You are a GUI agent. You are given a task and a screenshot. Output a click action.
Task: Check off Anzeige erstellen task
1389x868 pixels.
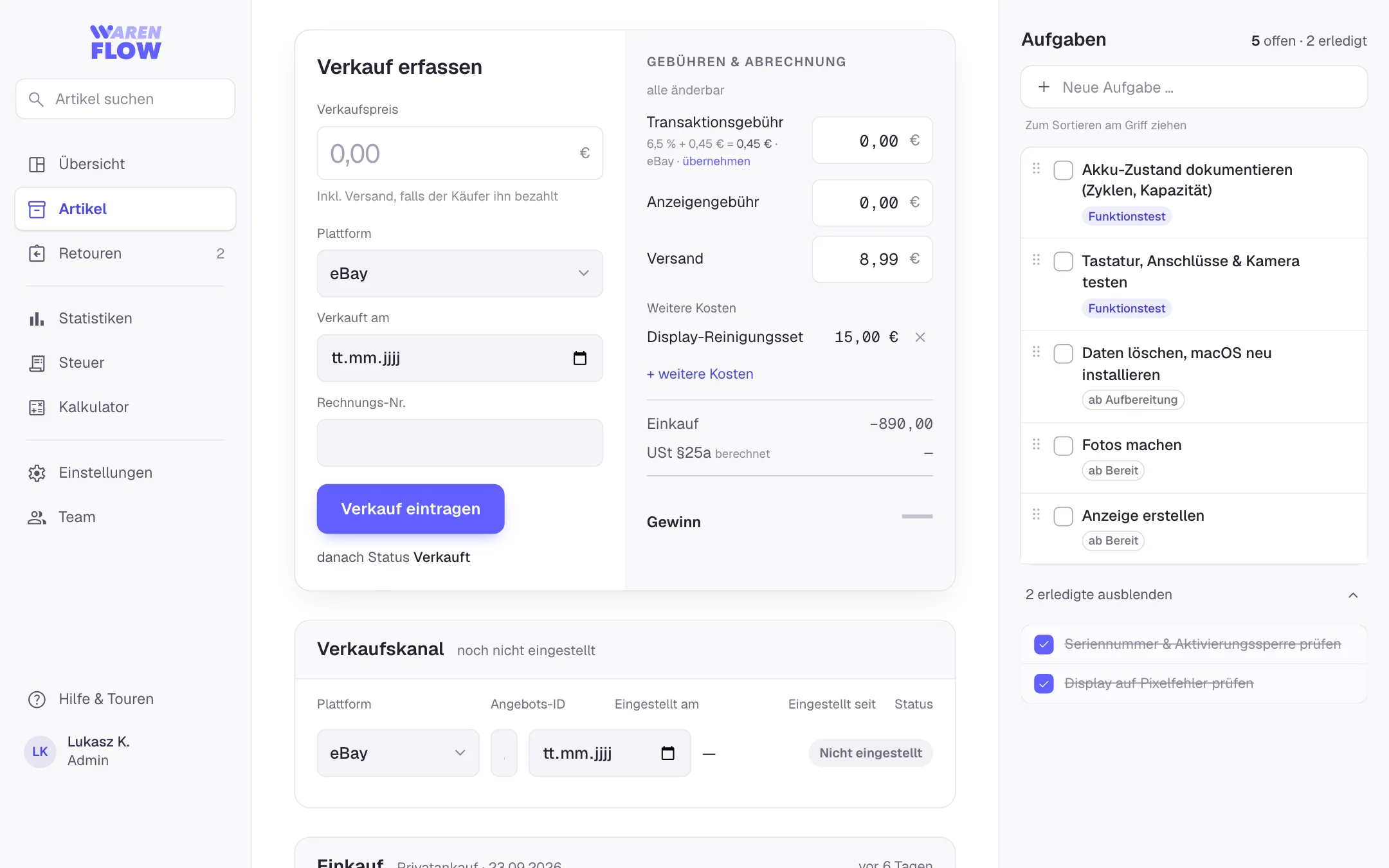tap(1063, 516)
